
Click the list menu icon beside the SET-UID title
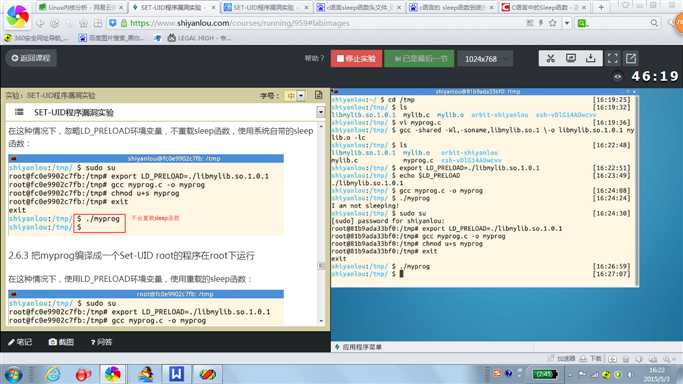(19, 112)
